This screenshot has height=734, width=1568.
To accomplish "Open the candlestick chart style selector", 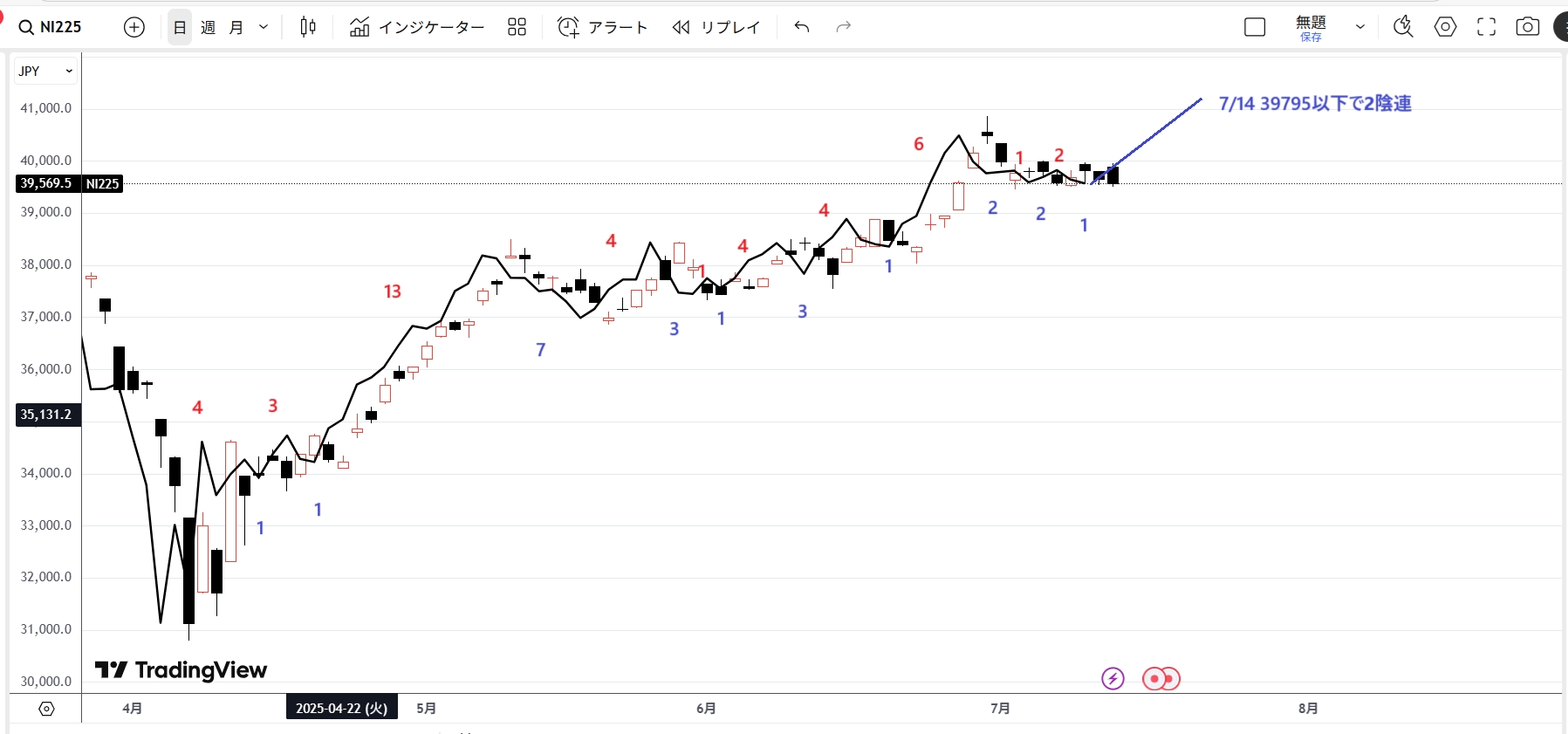I will [x=308, y=27].
